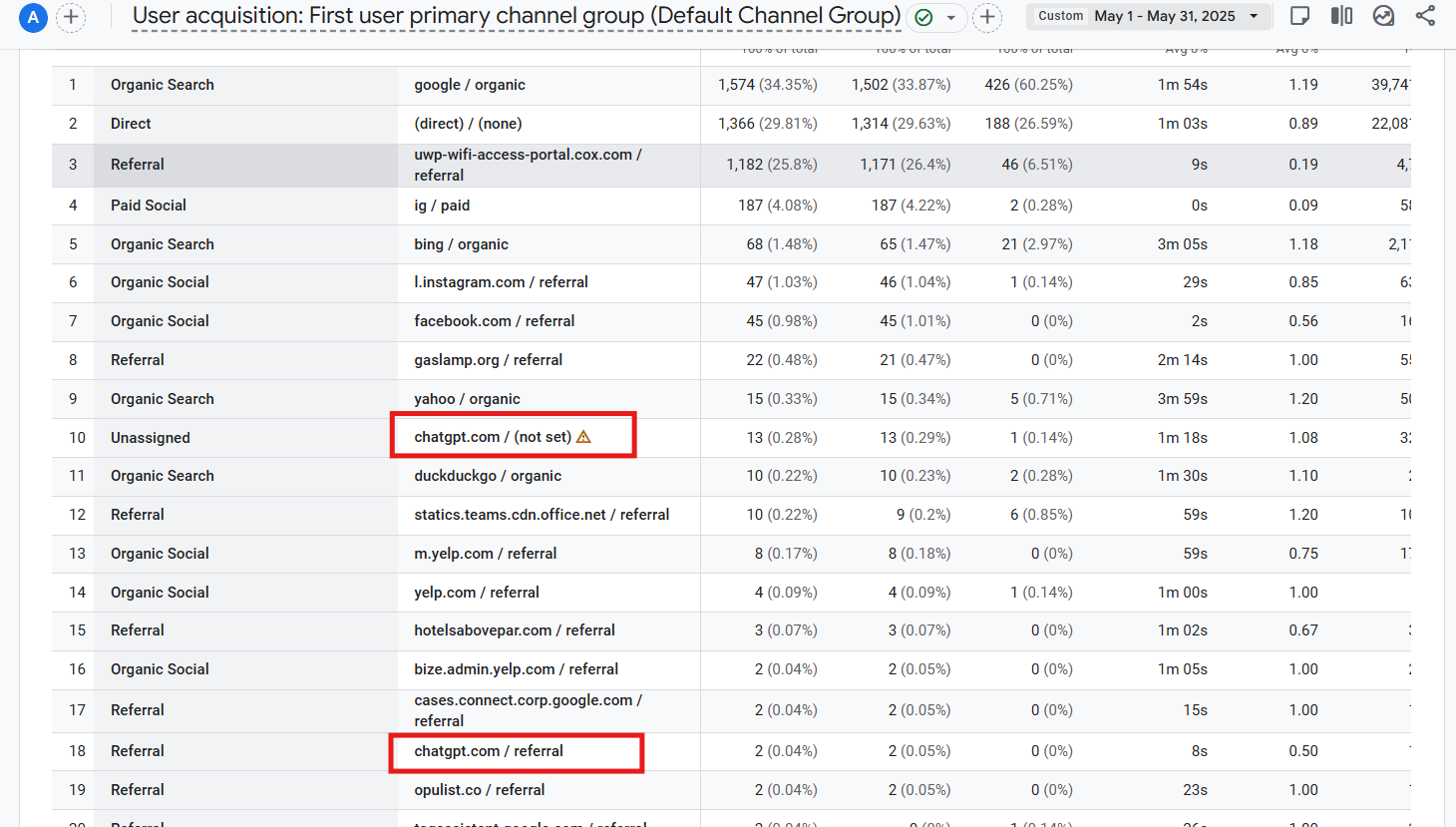
Task: Click the value 1,182 (25.8%)
Action: (772, 165)
